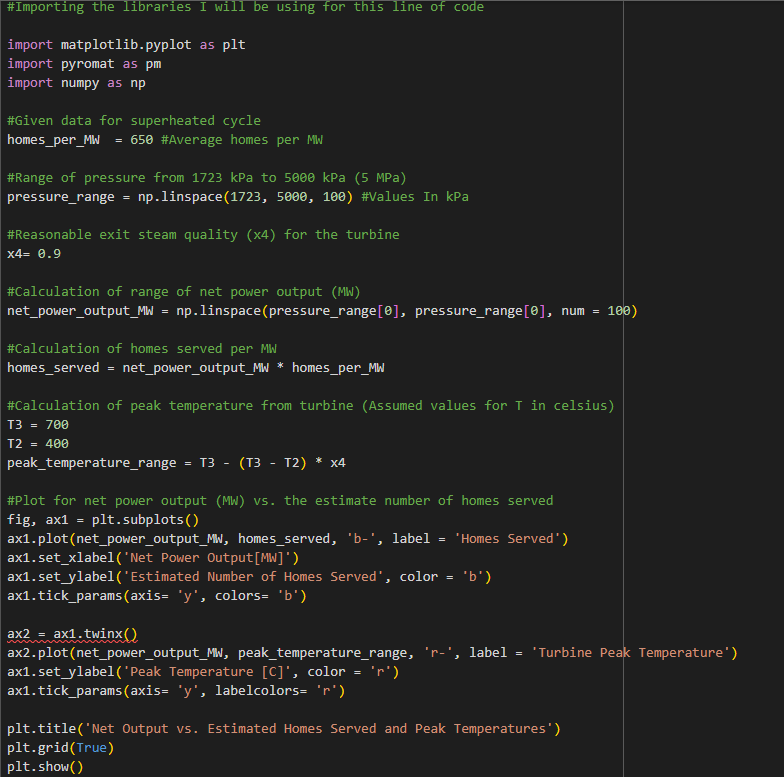The height and width of the screenshot is (777, 784).
Task: Click the line ax1.tick_params with colors= 'b'
Action: pyautogui.click(x=156, y=596)
